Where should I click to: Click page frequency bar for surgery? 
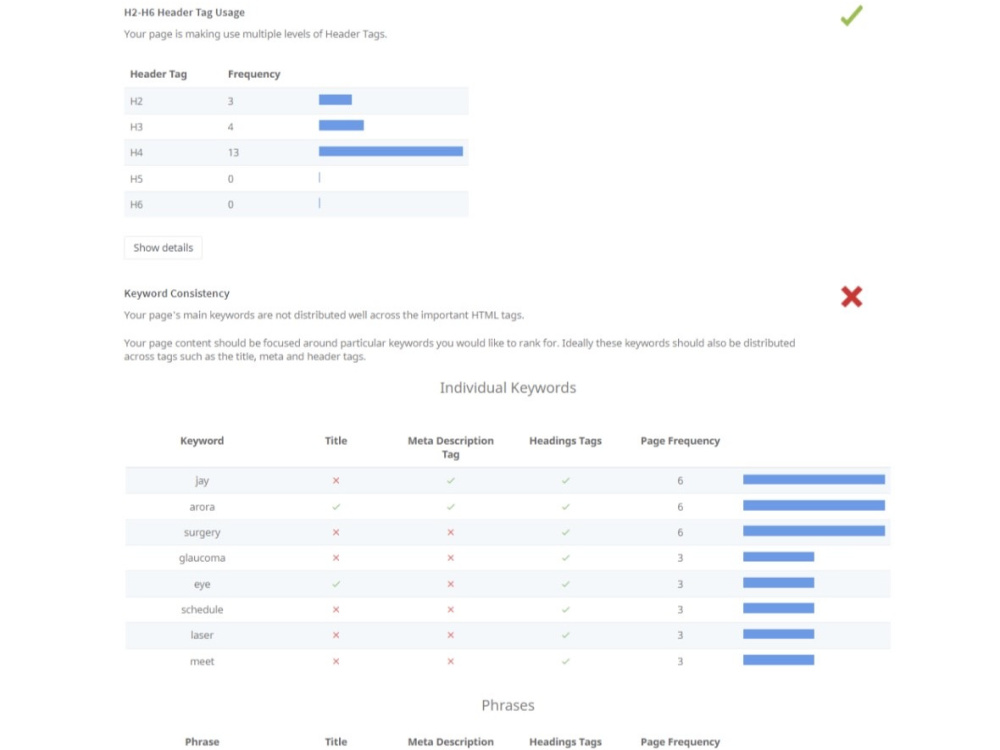[x=814, y=531]
